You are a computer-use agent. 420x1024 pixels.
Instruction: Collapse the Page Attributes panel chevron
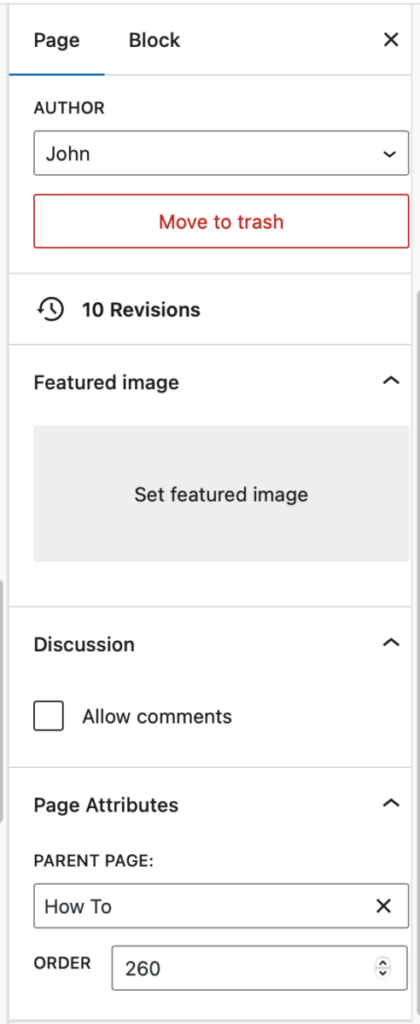coord(391,803)
